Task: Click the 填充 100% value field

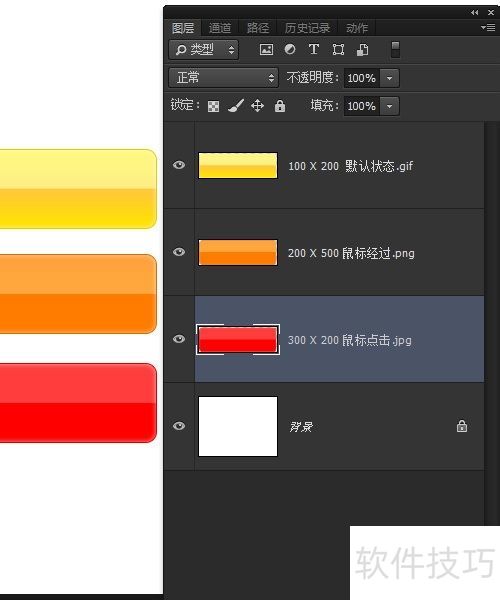Action: [x=362, y=106]
